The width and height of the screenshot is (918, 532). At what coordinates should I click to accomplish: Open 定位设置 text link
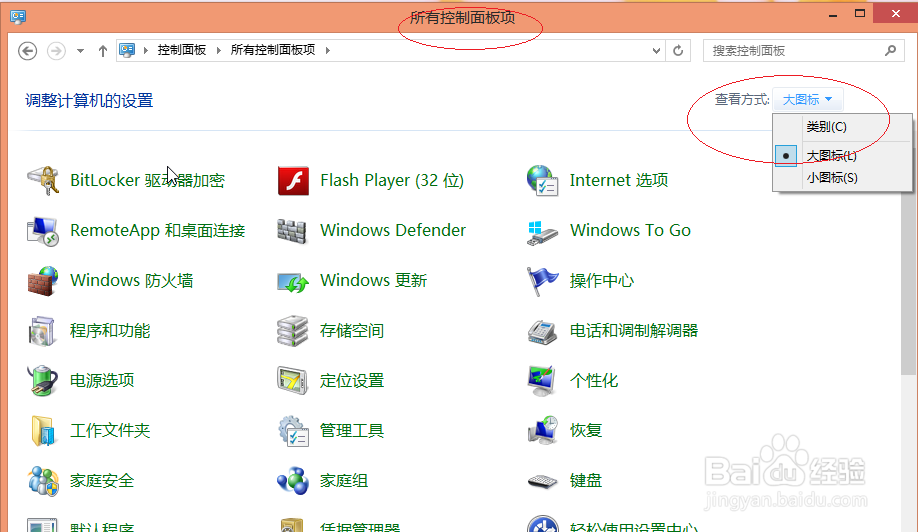(x=352, y=381)
